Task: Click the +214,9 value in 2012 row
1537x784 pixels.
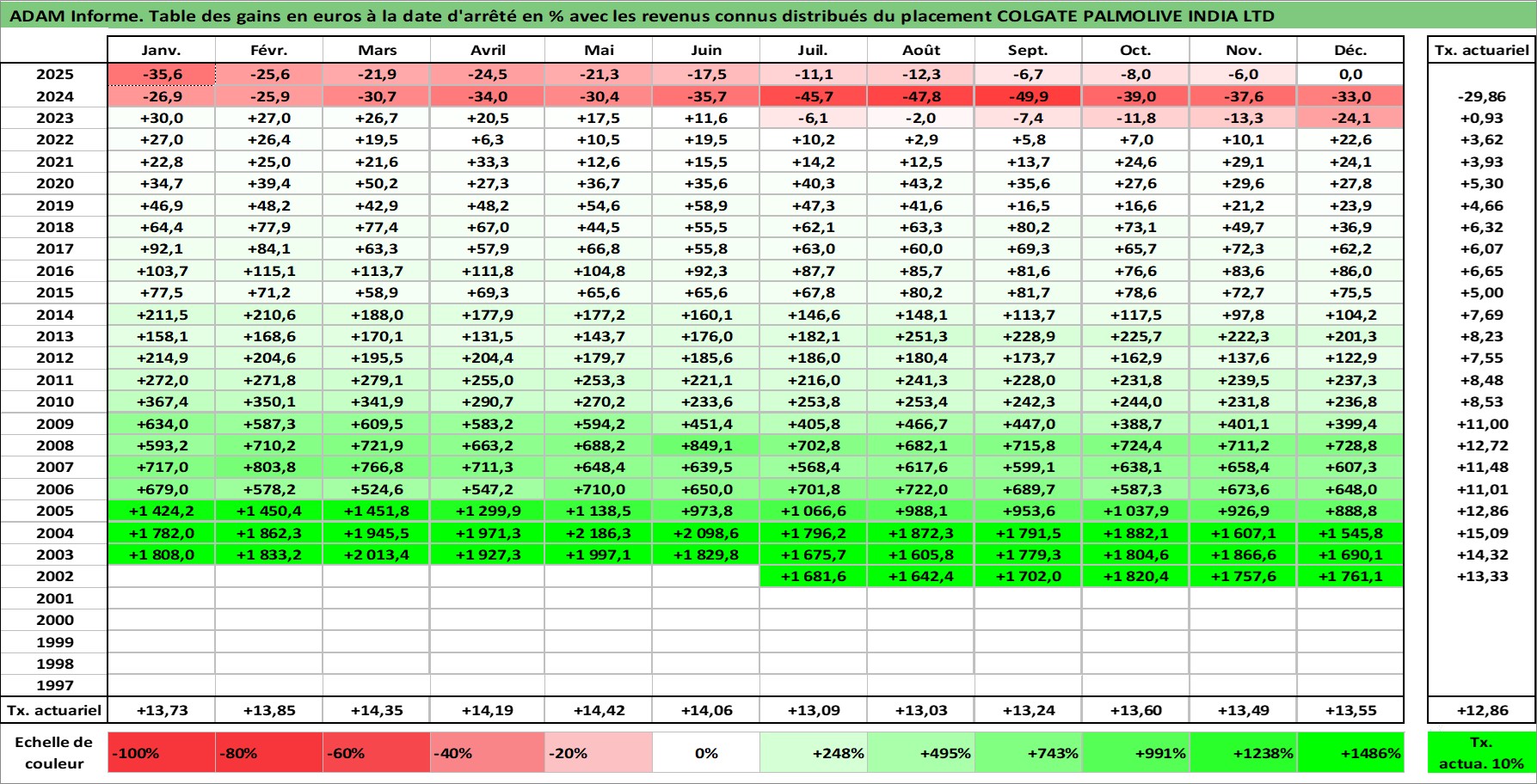Action: [x=162, y=358]
